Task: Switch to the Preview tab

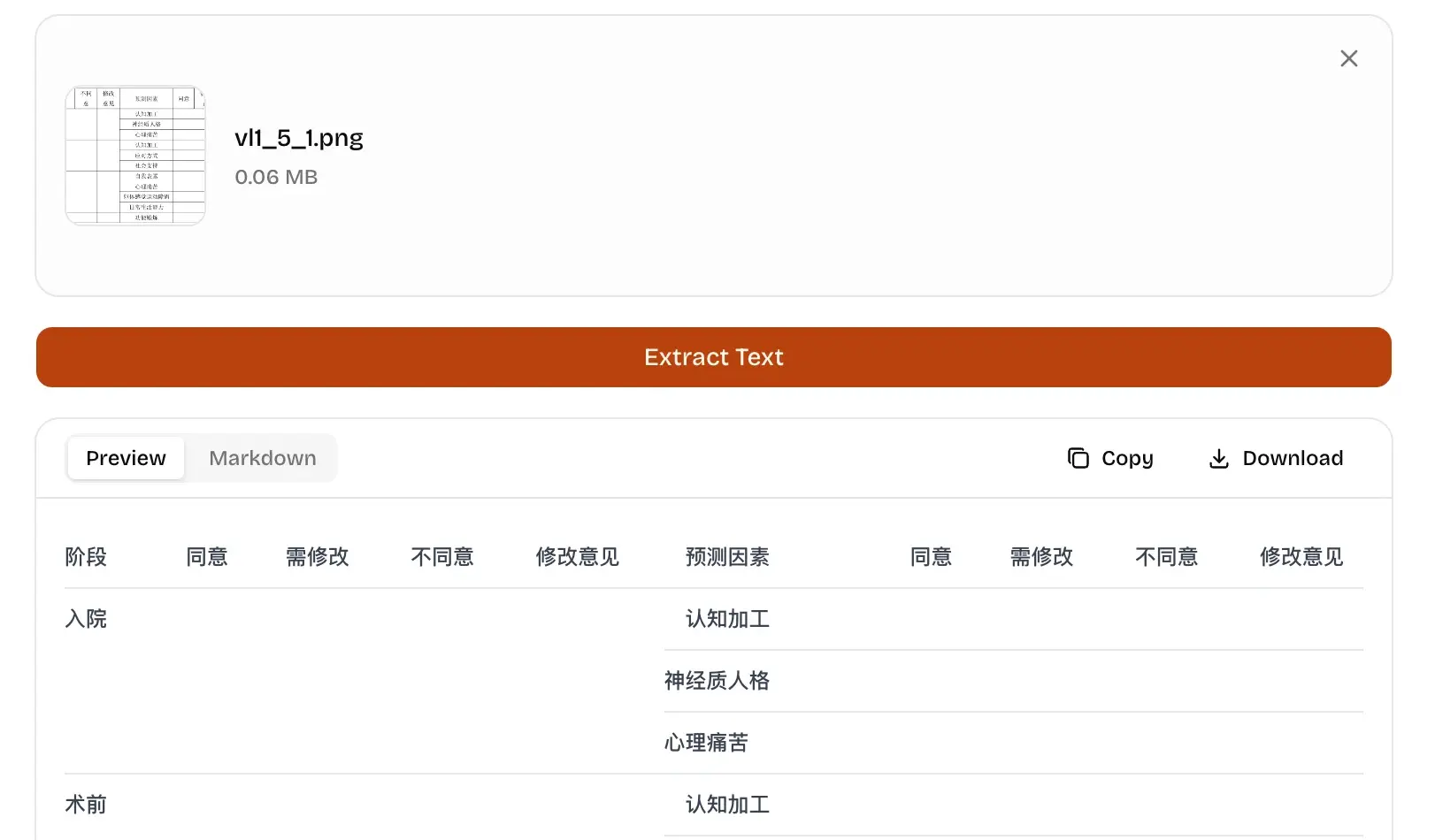Action: click(125, 458)
